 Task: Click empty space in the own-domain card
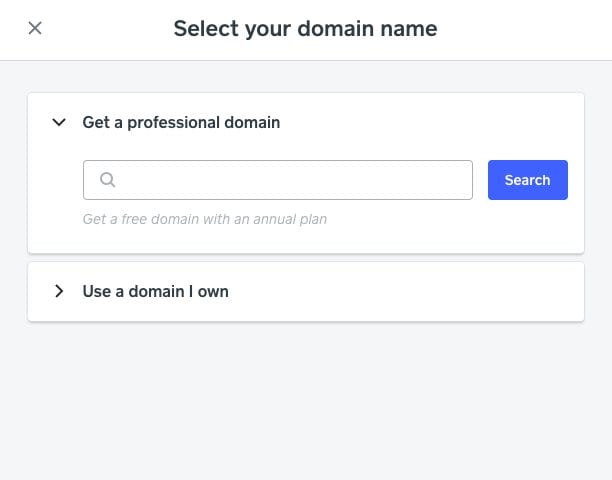click(x=420, y=291)
